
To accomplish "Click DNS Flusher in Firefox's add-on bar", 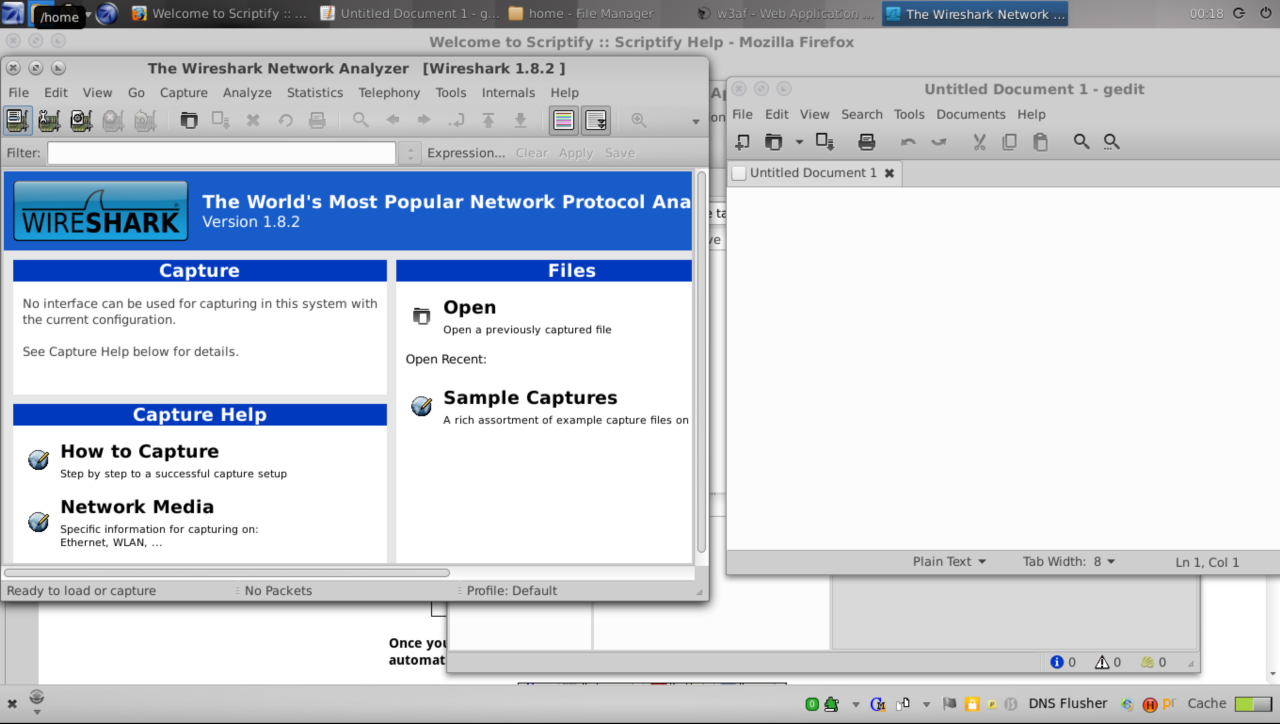I will [1068, 703].
